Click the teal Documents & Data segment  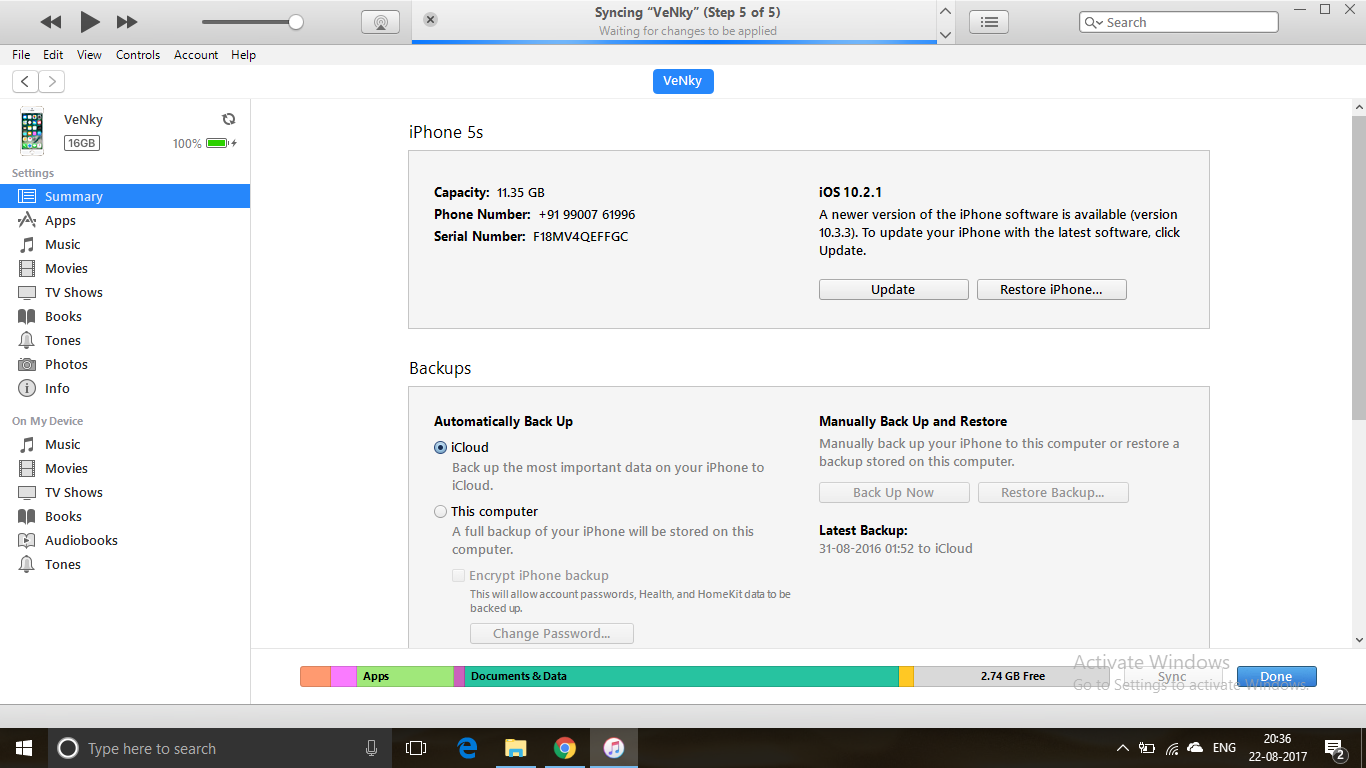pos(682,676)
